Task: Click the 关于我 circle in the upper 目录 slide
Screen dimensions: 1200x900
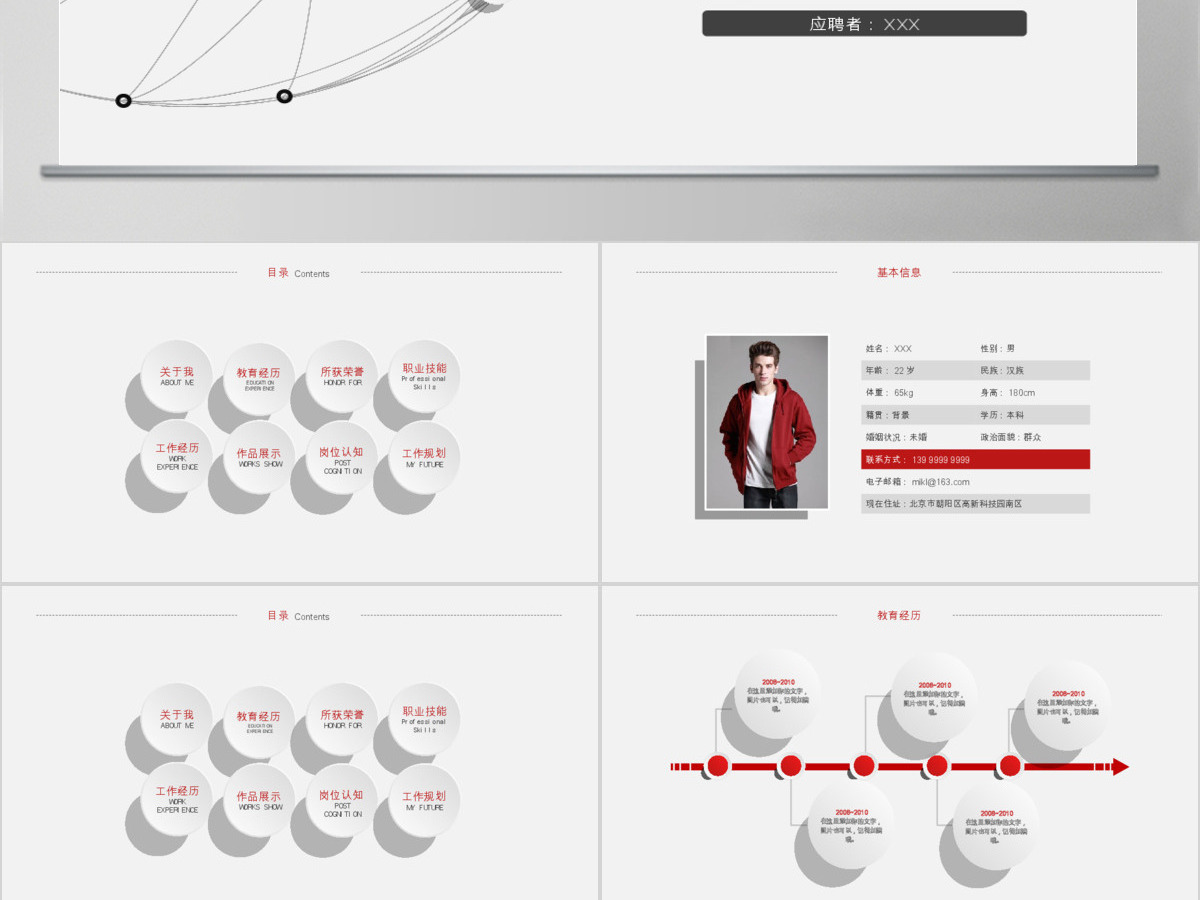Action: point(176,376)
